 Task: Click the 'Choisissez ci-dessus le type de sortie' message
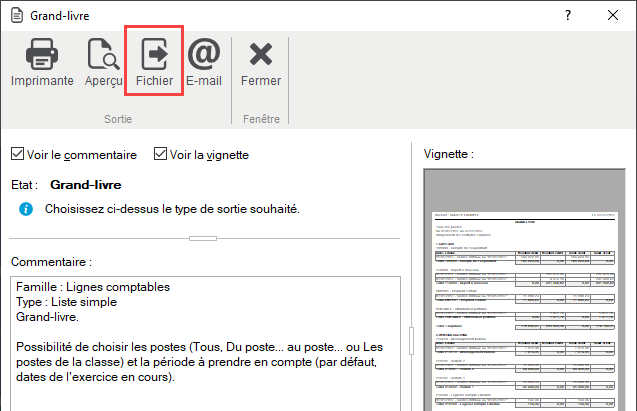pyautogui.click(x=172, y=209)
